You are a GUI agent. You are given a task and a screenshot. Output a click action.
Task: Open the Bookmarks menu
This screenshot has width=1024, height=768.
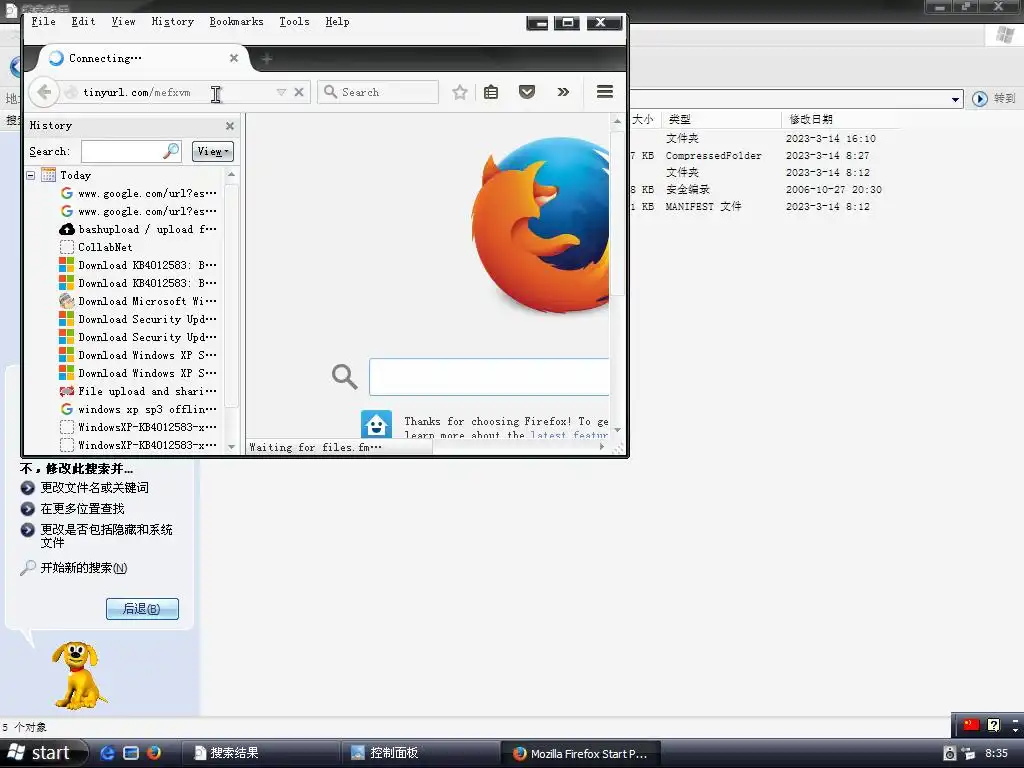[x=236, y=22]
